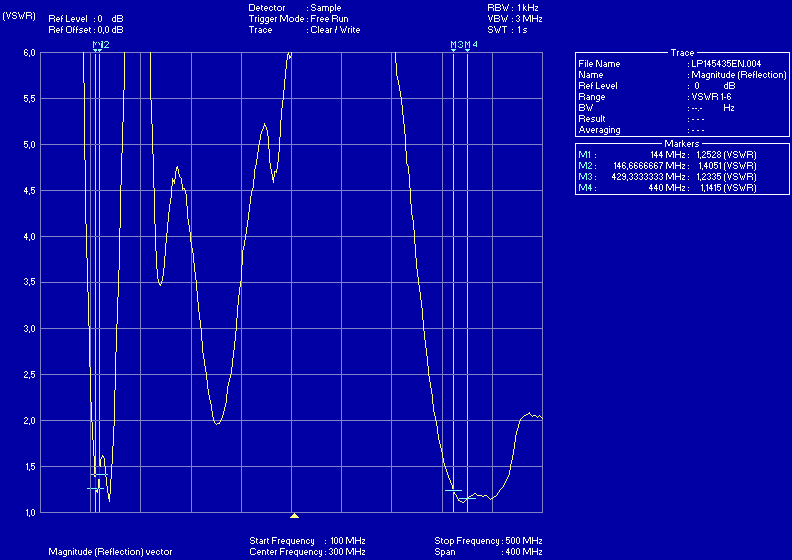
Task: Click the Start Frequency 100 MHz text
Action: coord(307,541)
